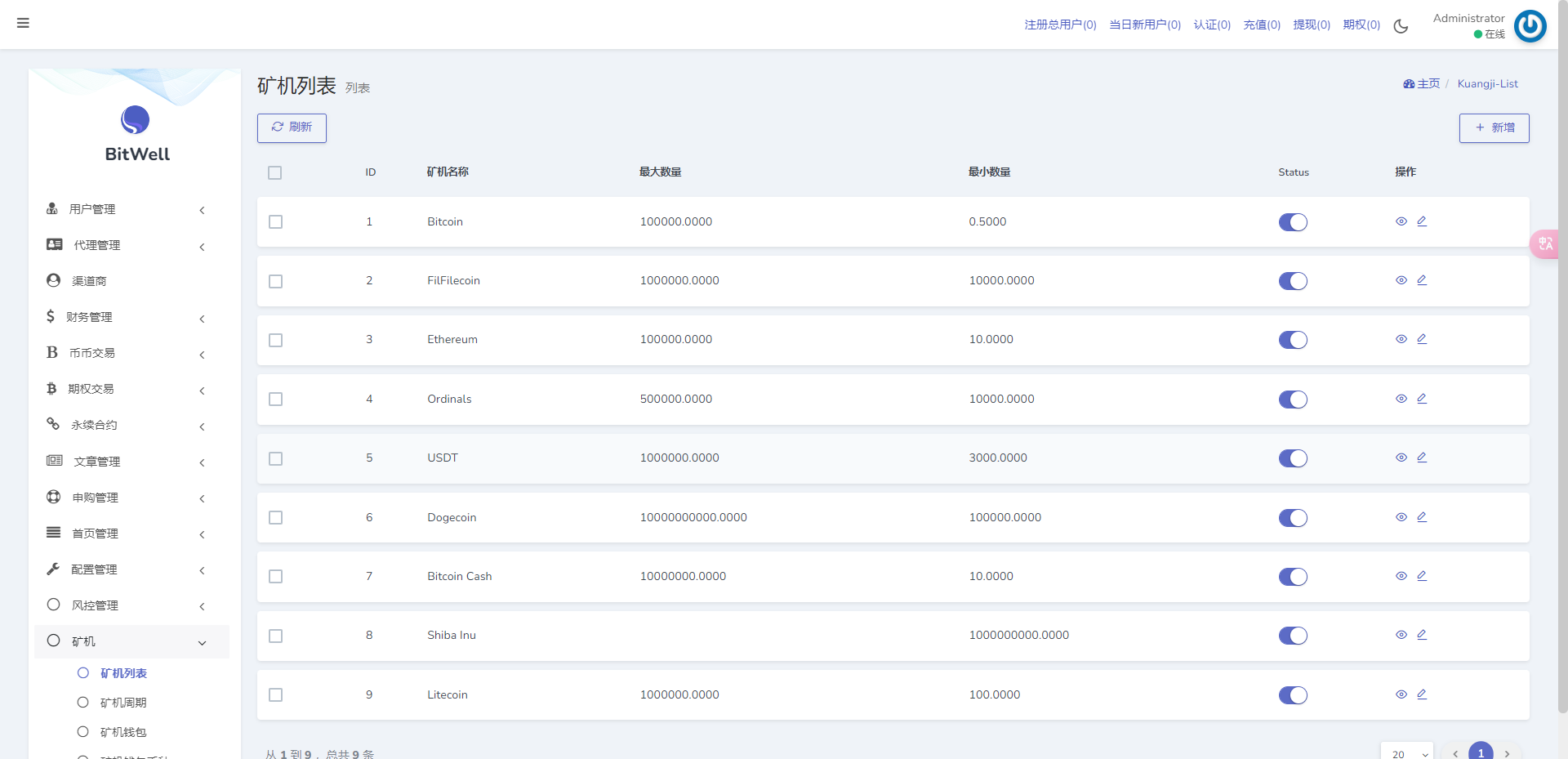1568x759 pixels.
Task: Edit the Litecoin miner row
Action: [1422, 694]
